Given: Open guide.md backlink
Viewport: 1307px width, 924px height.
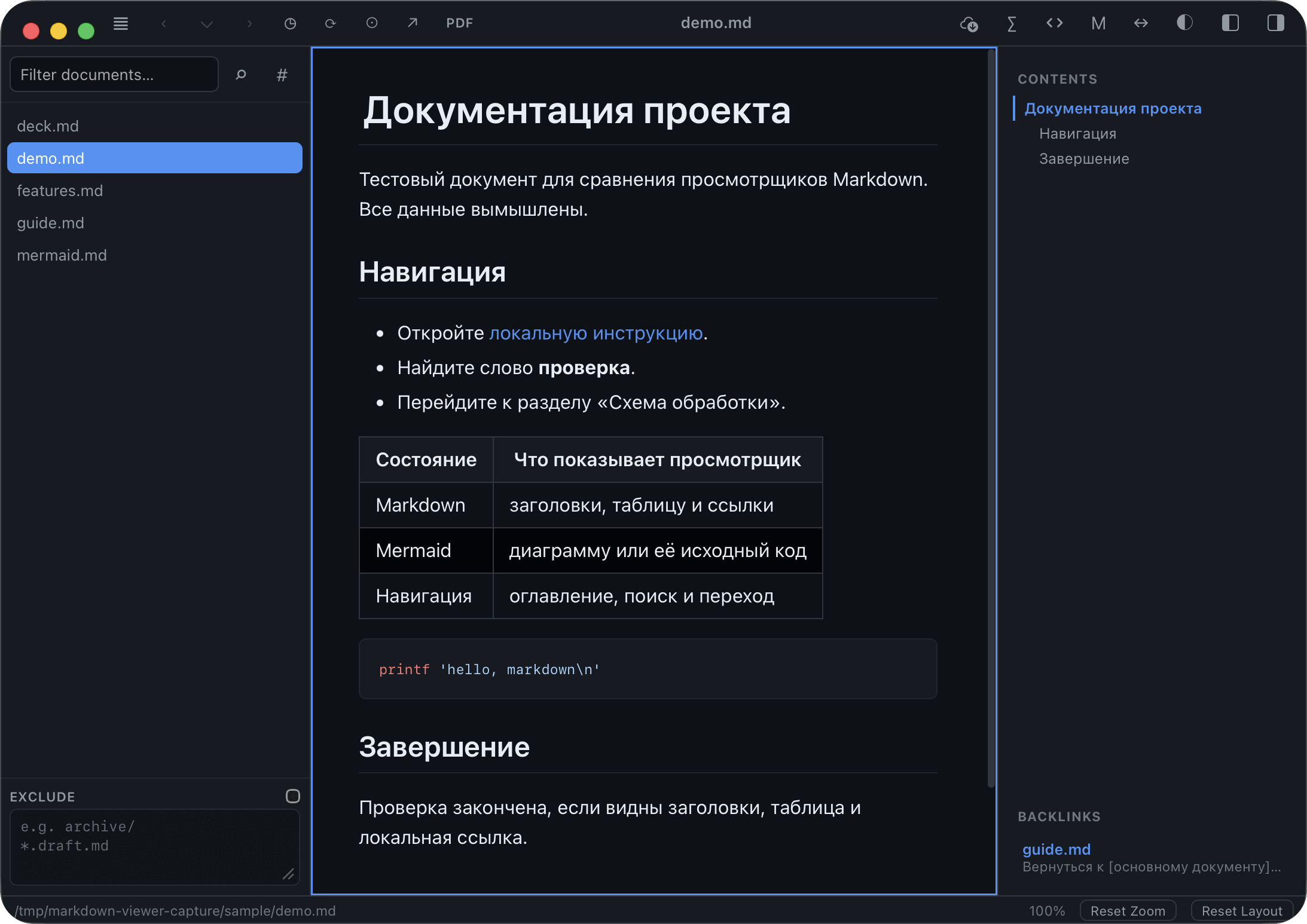Looking at the screenshot, I should coord(1056,849).
